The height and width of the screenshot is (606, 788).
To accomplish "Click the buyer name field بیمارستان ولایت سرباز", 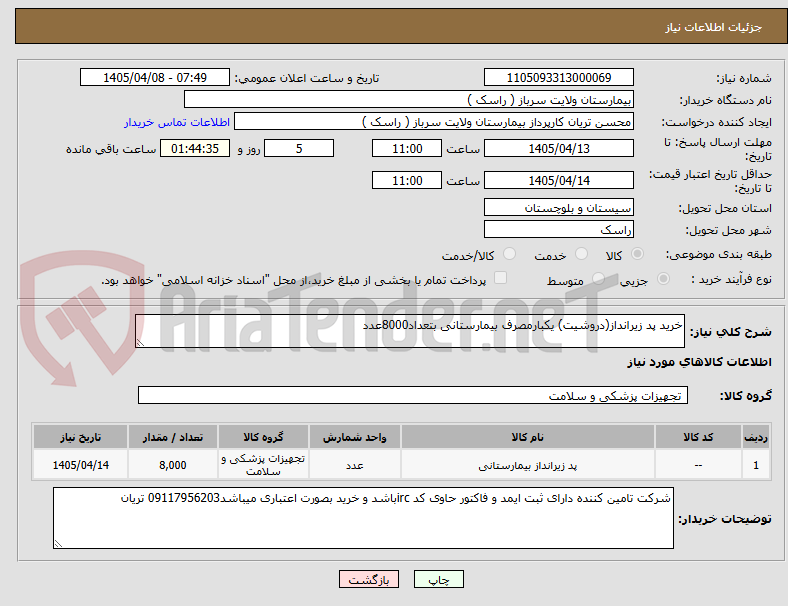I will [x=409, y=99].
